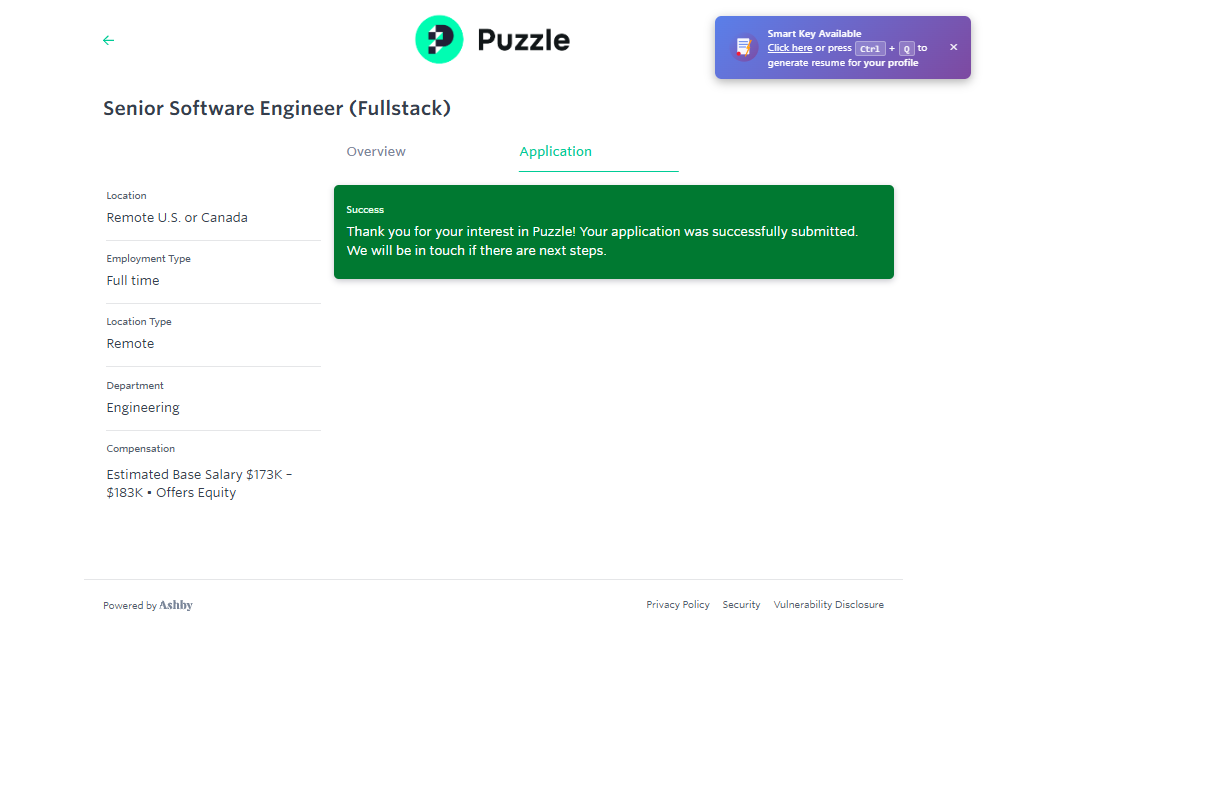
Task: Open the Privacy Policy link
Action: point(678,605)
